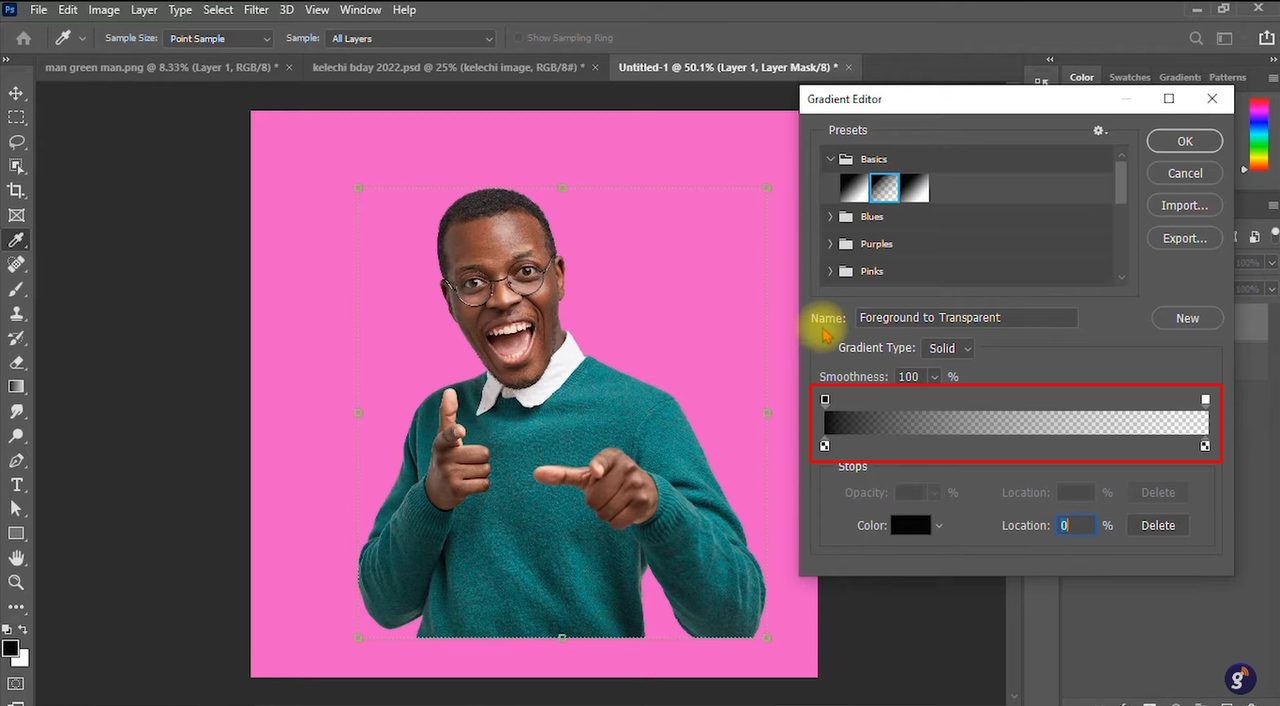Open the Gradient Type dropdown
The image size is (1280, 706).
(x=948, y=348)
